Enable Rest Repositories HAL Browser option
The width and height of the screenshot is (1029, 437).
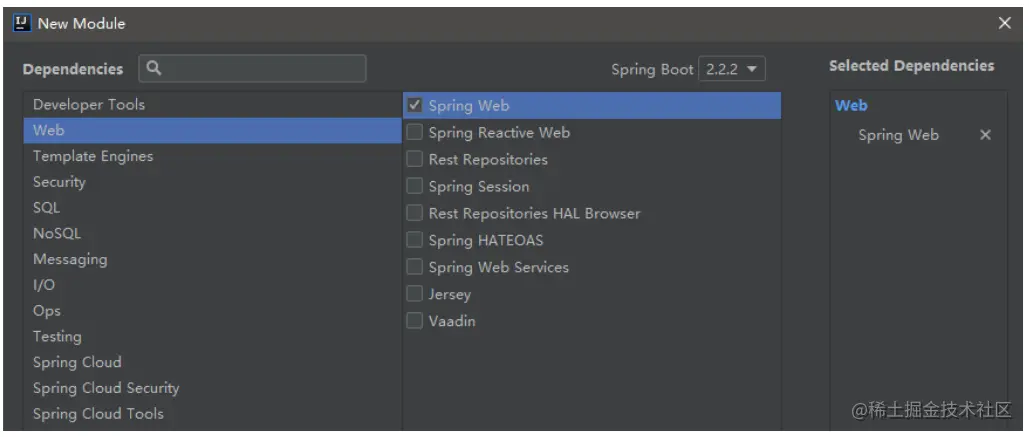414,213
